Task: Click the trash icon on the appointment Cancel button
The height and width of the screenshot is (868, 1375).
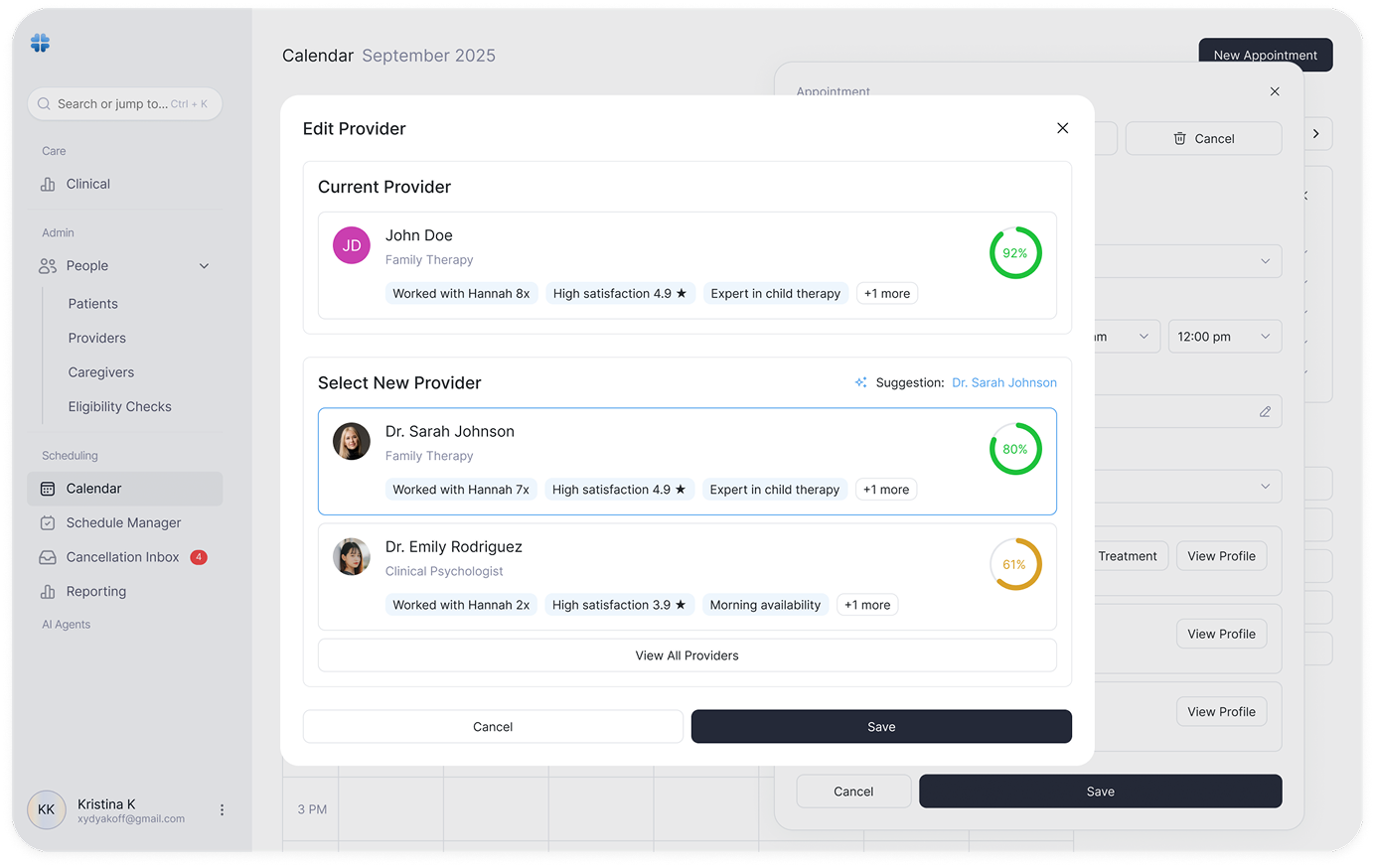Action: (1177, 138)
